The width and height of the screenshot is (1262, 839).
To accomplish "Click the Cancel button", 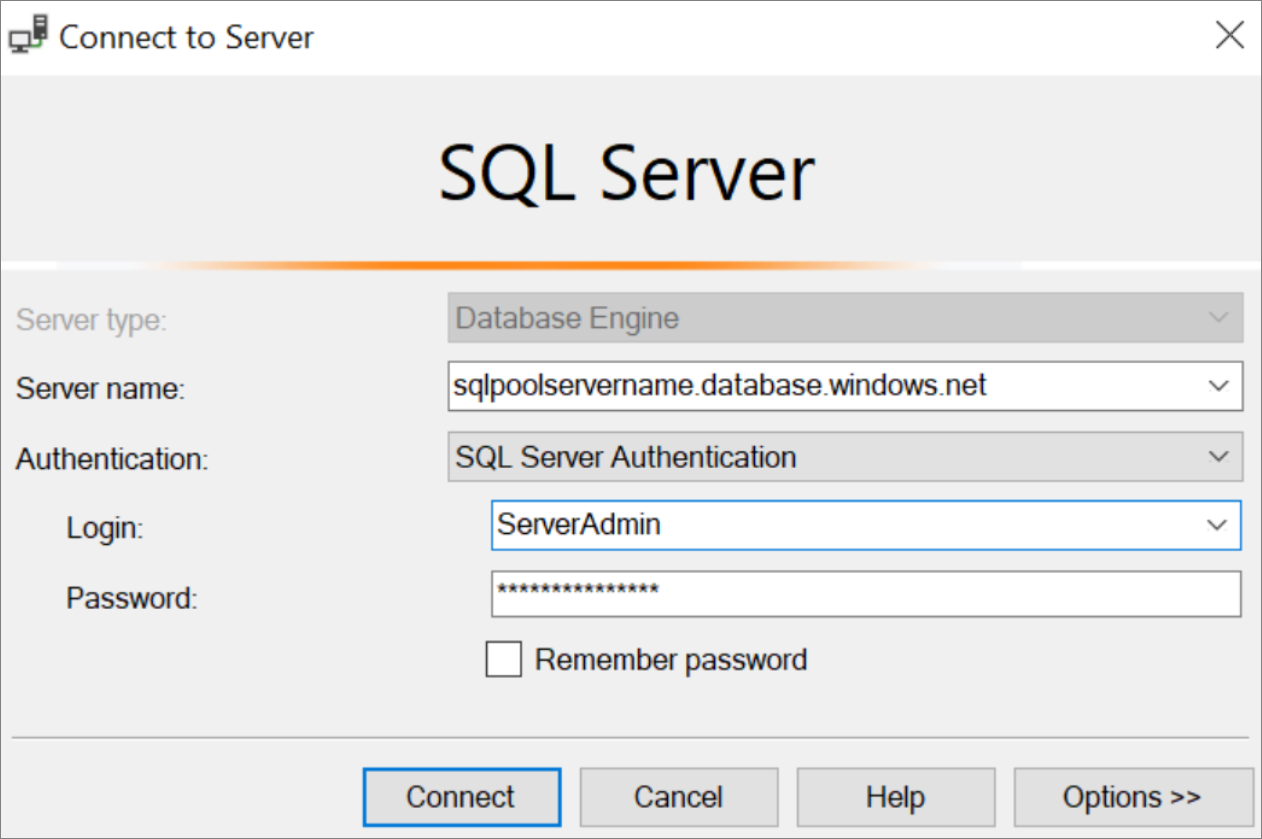I will (x=678, y=796).
